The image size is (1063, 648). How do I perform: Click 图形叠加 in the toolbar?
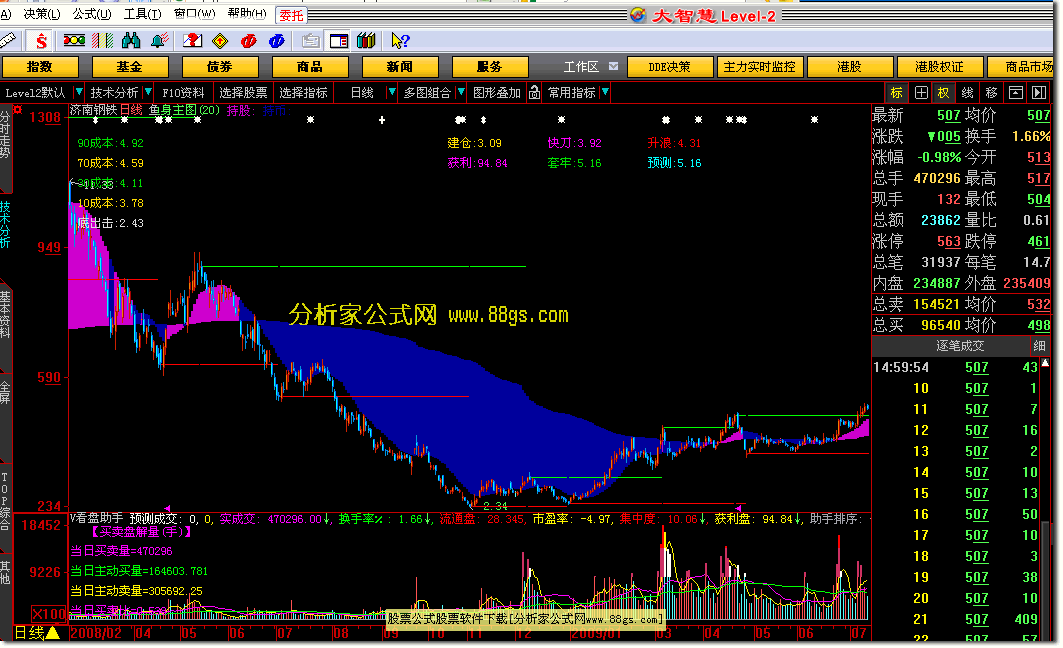497,93
